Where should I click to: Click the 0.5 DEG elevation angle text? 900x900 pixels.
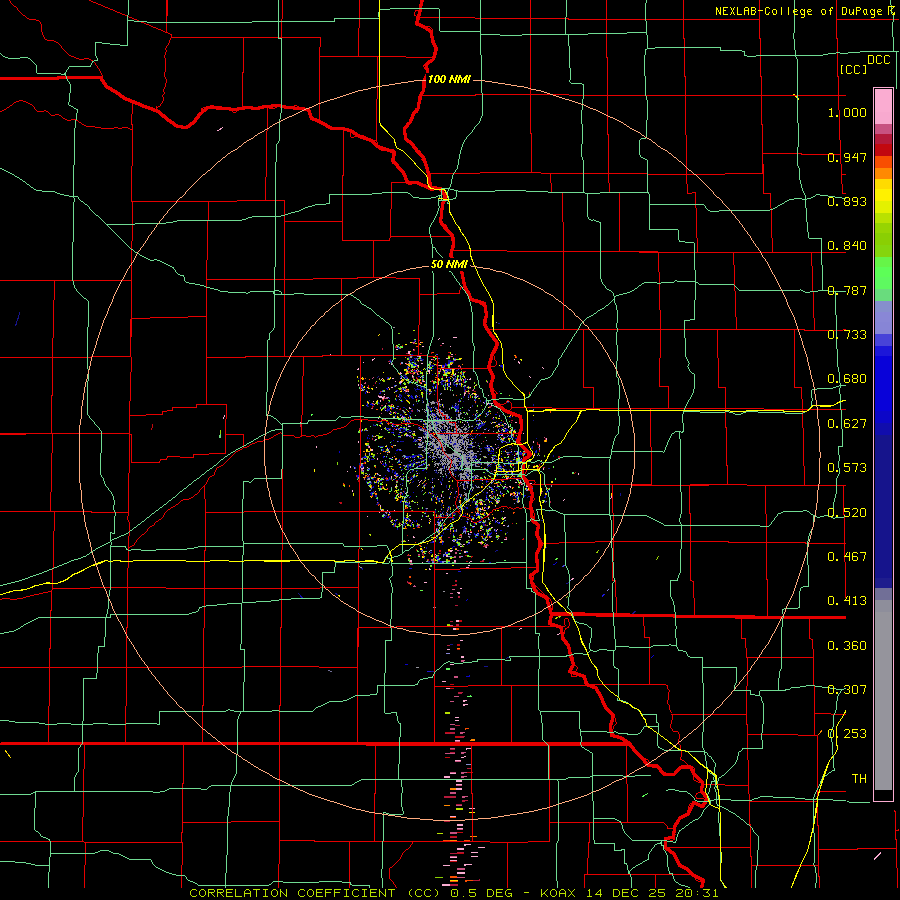[484, 893]
